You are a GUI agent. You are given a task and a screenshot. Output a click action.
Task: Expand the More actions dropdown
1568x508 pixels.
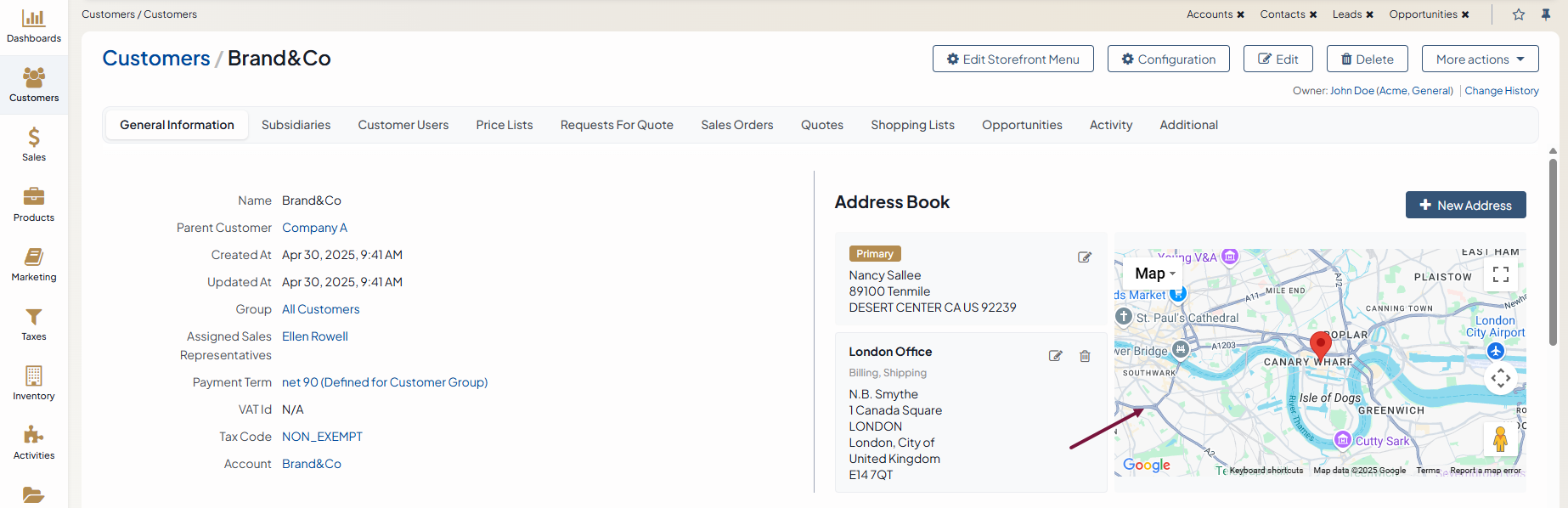coord(1480,59)
